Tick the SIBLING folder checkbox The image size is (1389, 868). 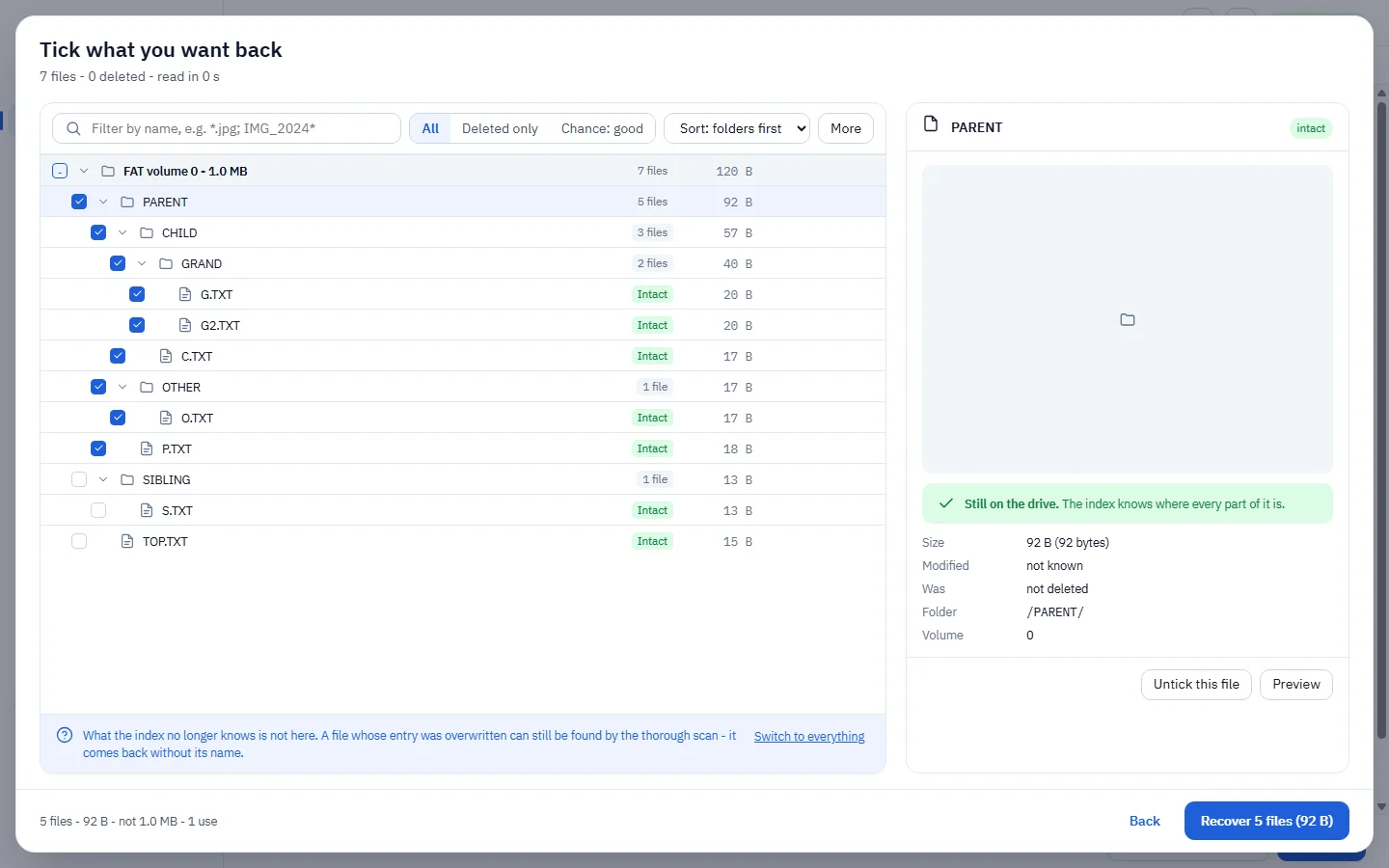pyautogui.click(x=79, y=479)
